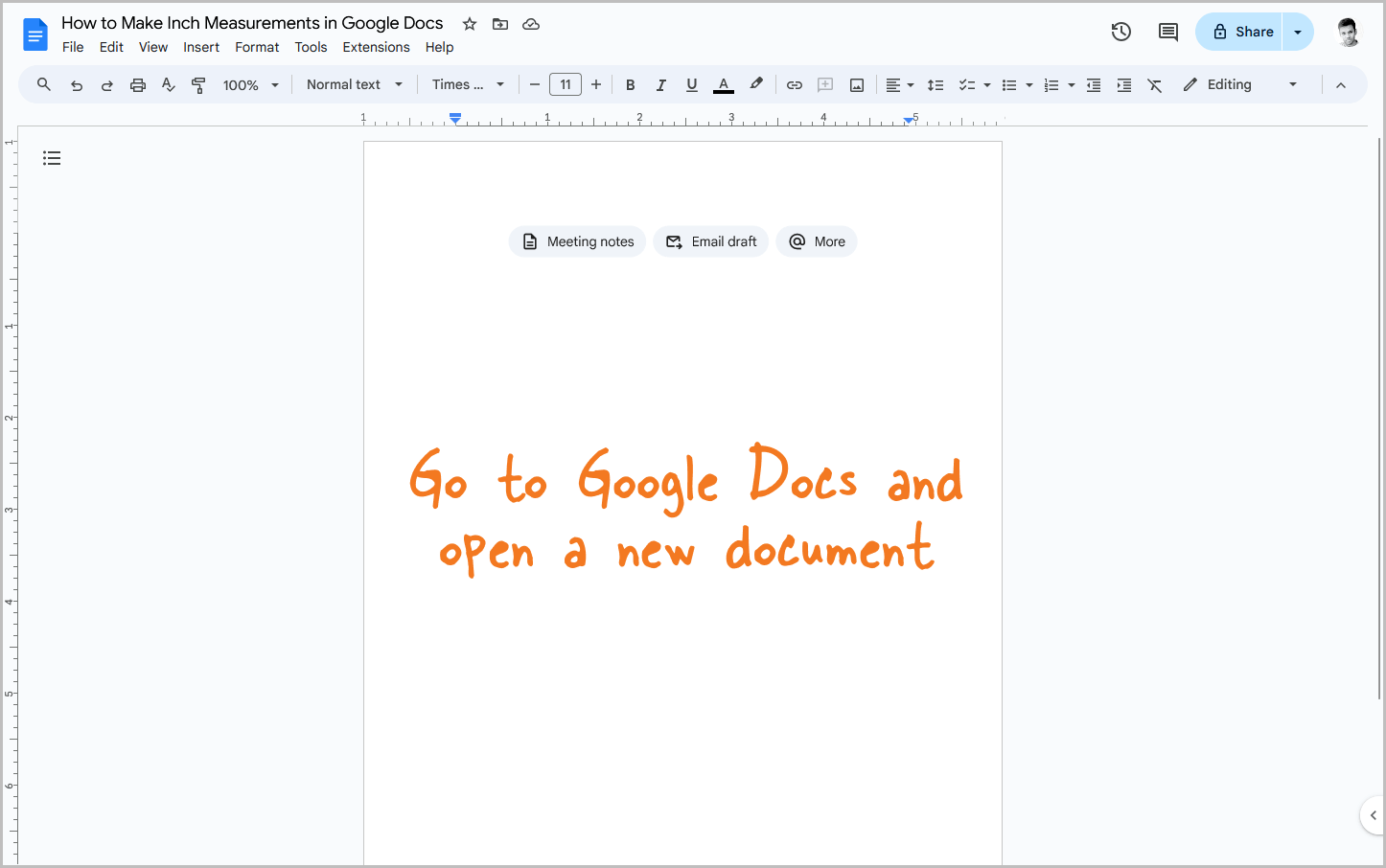The width and height of the screenshot is (1386, 868).
Task: Open the Share options arrow
Action: (x=1298, y=32)
